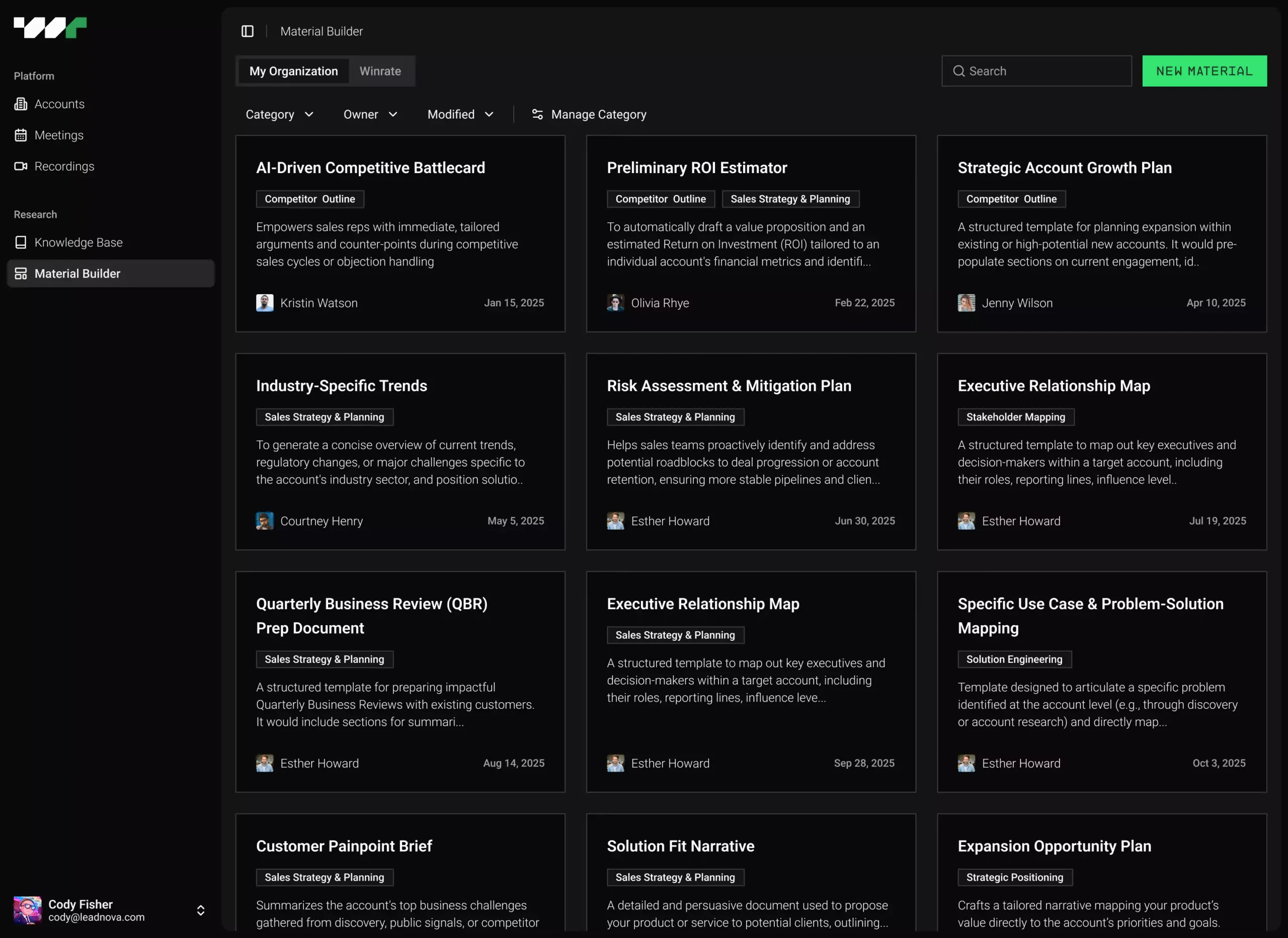The height and width of the screenshot is (938, 1288).
Task: Click the Material Builder layout icon
Action: pyautogui.click(x=21, y=274)
